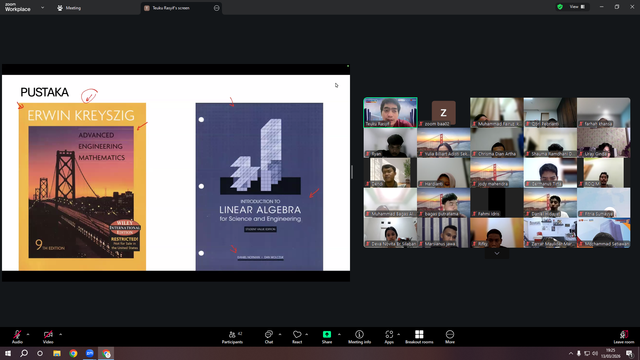
Task: Open the Participants panel
Action: click(232, 337)
